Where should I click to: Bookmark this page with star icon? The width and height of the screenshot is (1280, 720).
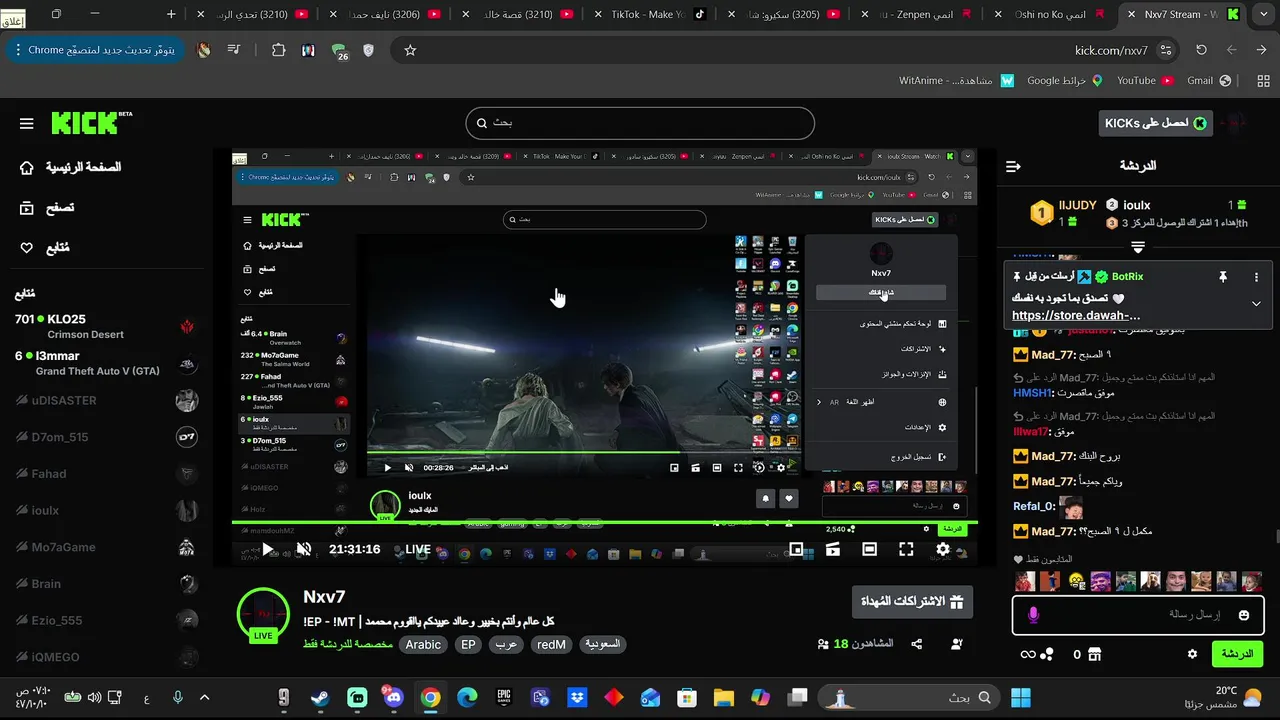coord(410,50)
